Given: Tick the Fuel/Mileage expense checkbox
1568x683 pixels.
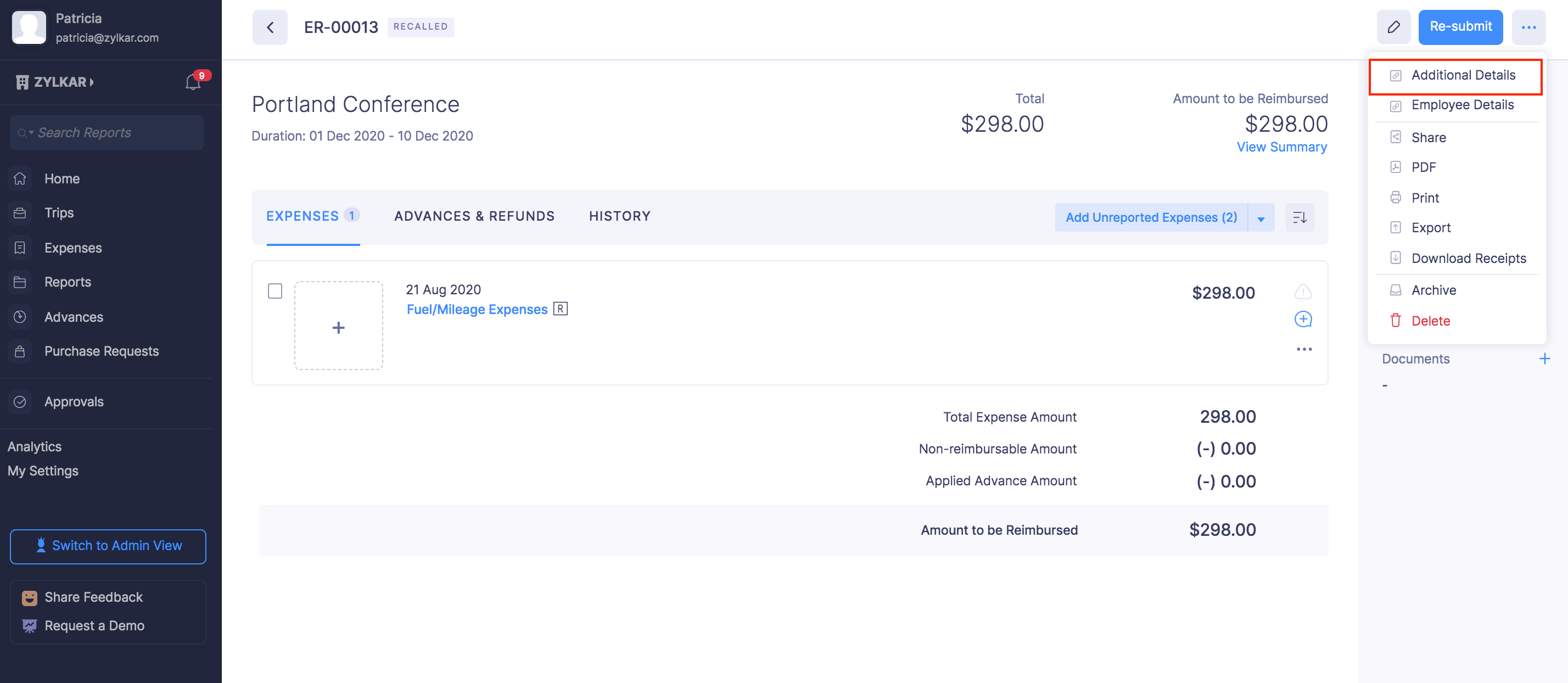Looking at the screenshot, I should click(275, 291).
